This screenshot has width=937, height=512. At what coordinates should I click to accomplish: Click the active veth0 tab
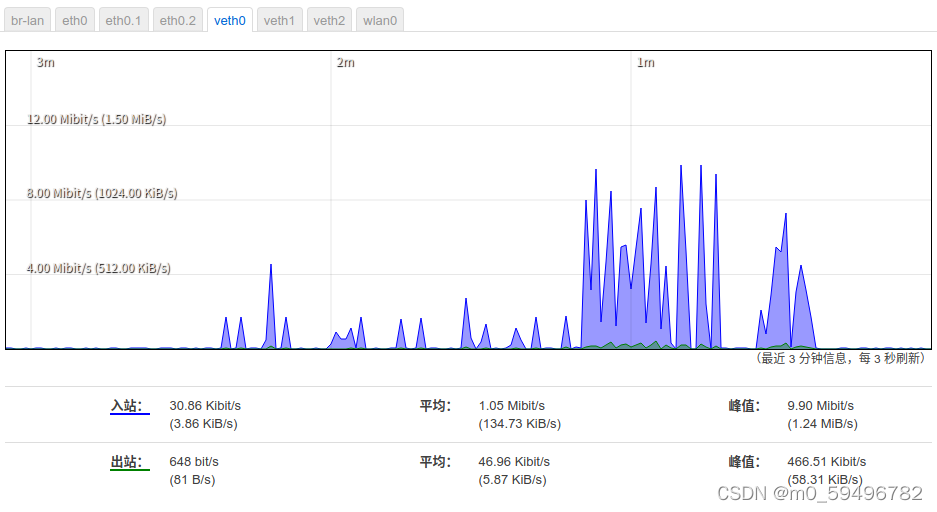(229, 20)
